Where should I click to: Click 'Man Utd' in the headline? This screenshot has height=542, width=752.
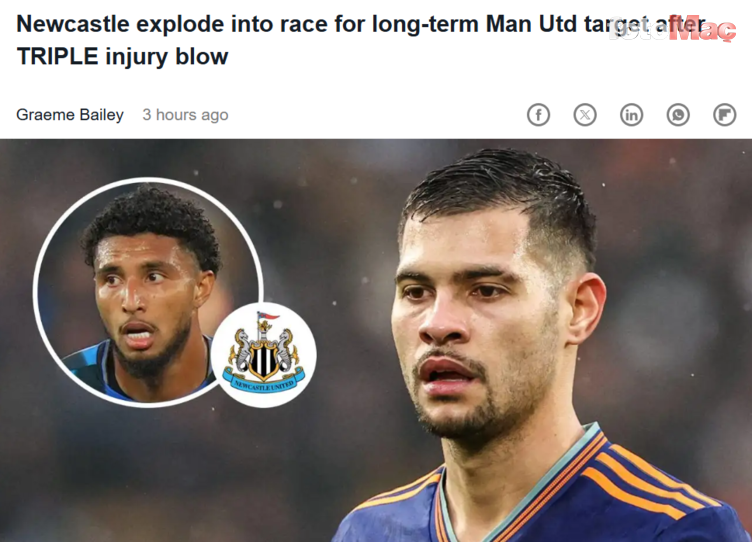(x=531, y=24)
